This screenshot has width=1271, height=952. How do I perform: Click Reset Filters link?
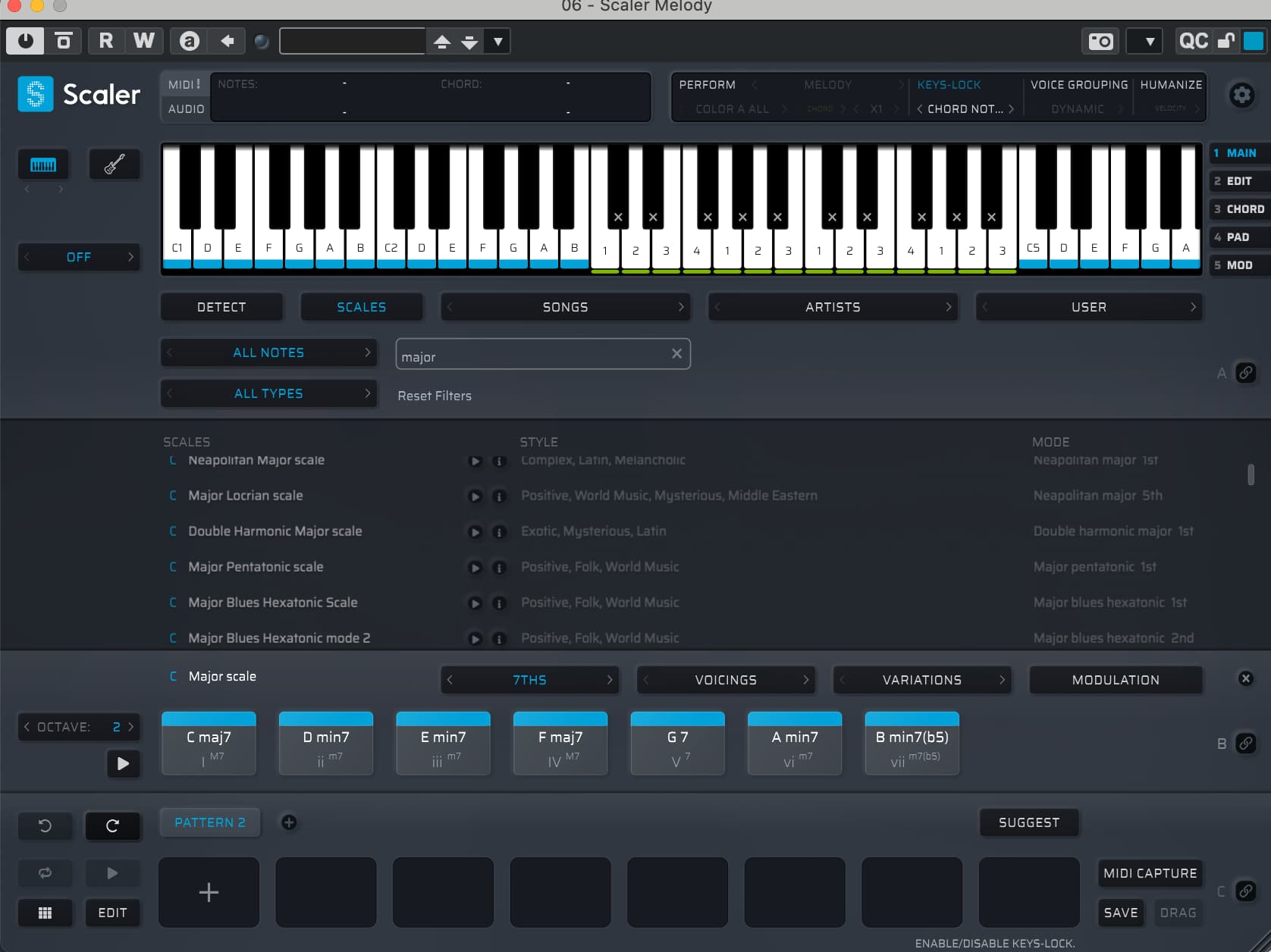coord(435,396)
